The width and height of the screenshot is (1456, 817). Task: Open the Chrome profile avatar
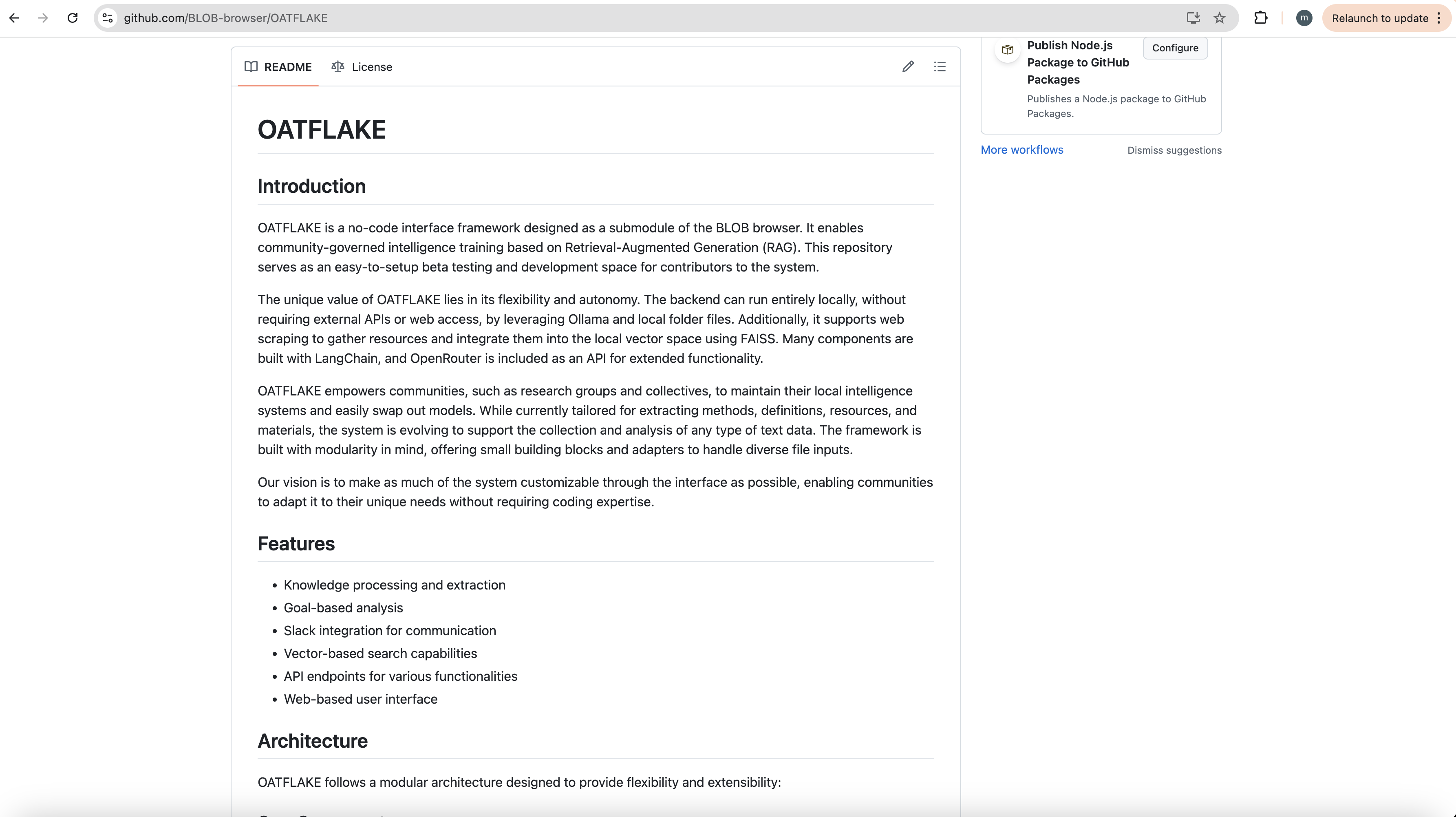1304,18
